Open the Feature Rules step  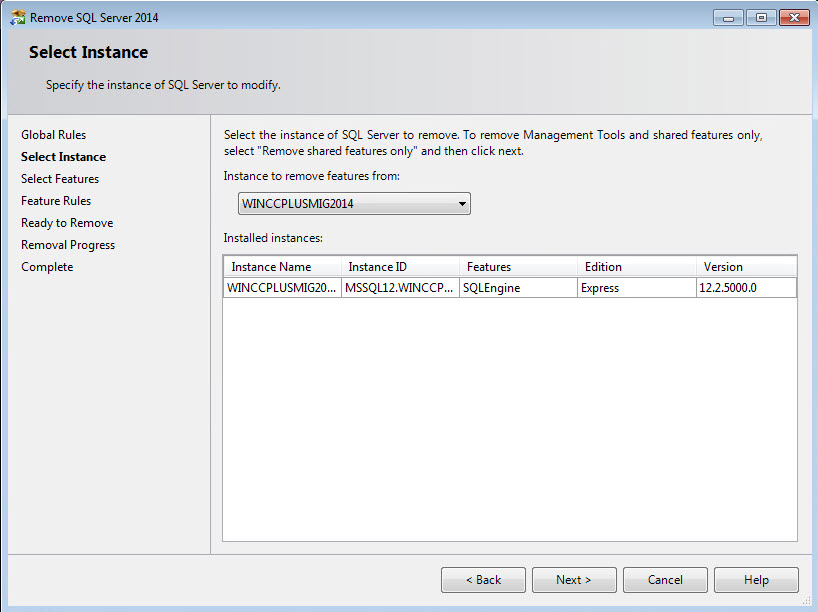pos(56,200)
